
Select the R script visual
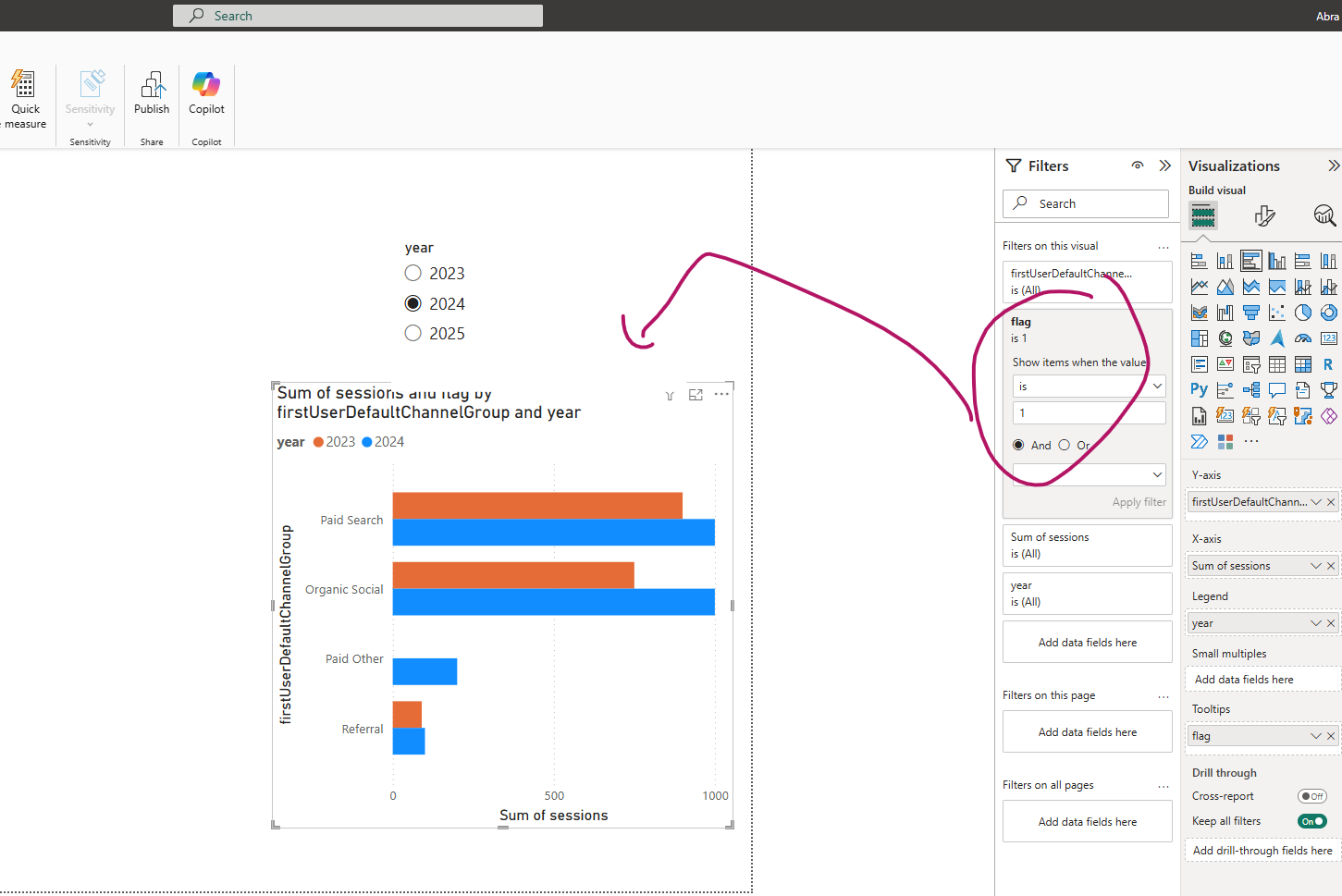point(1329,364)
